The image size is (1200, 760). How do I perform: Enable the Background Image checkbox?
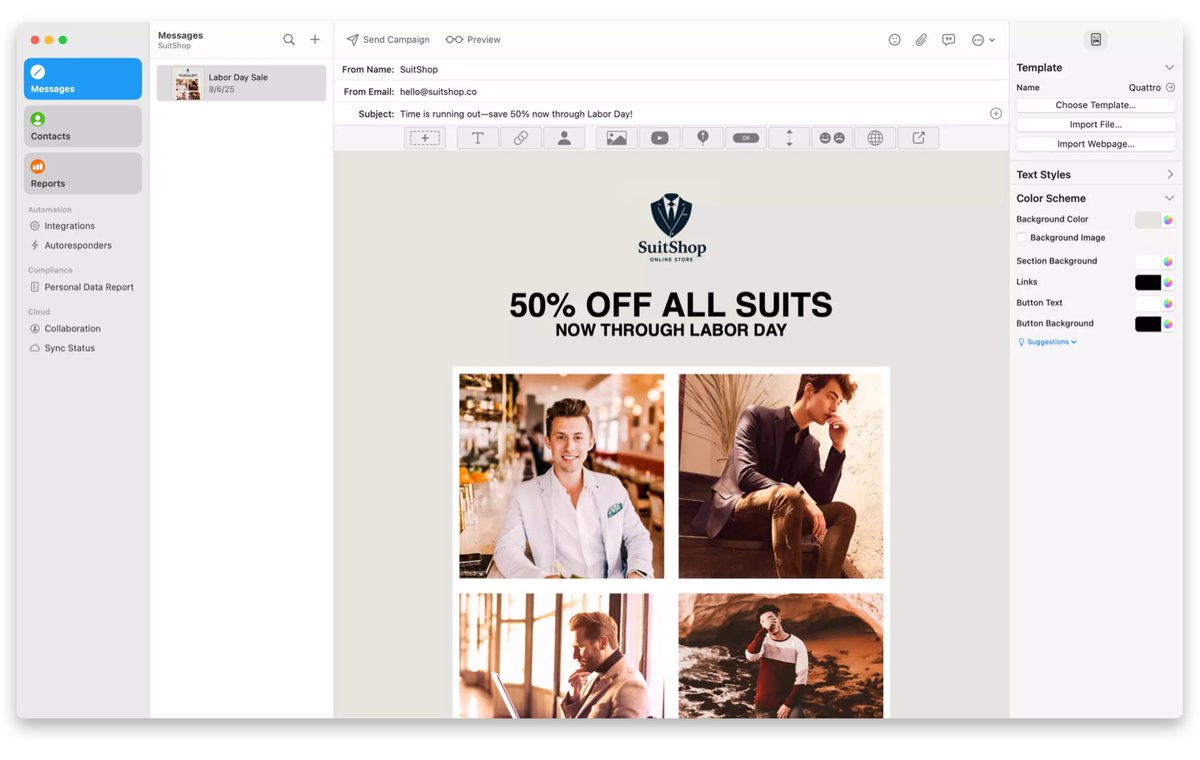1021,237
